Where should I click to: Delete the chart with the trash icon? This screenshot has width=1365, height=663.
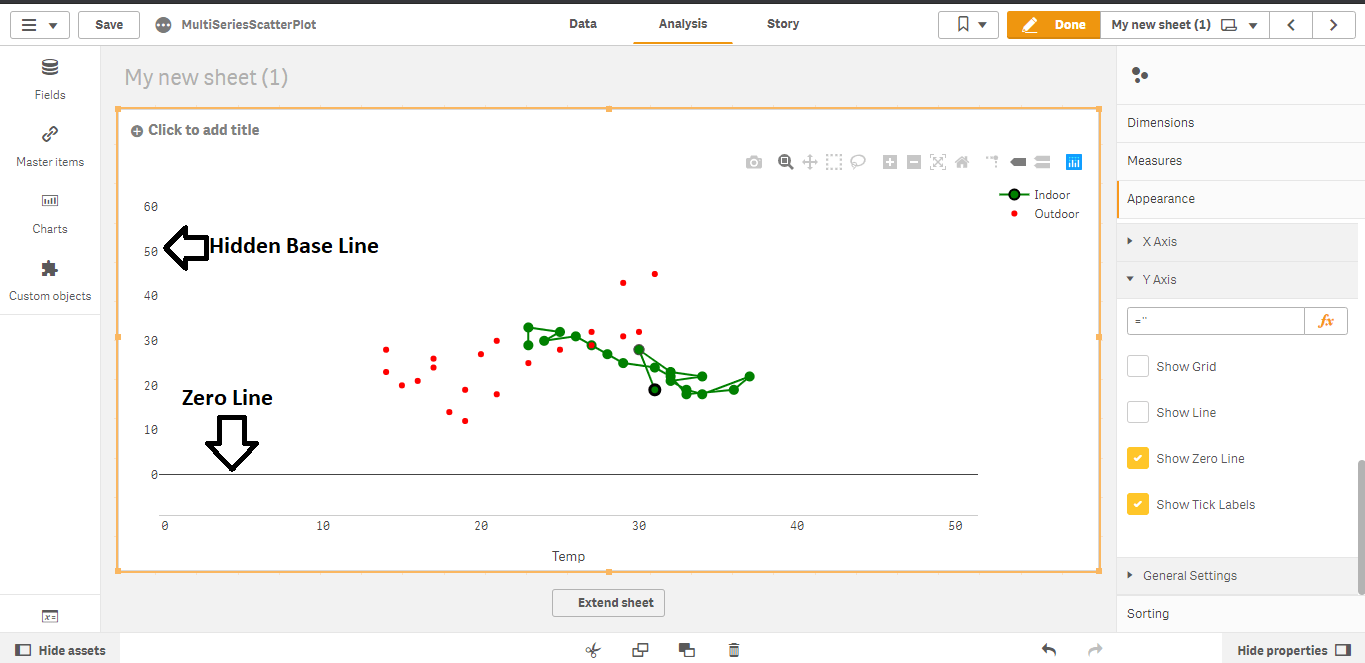pyautogui.click(x=733, y=650)
